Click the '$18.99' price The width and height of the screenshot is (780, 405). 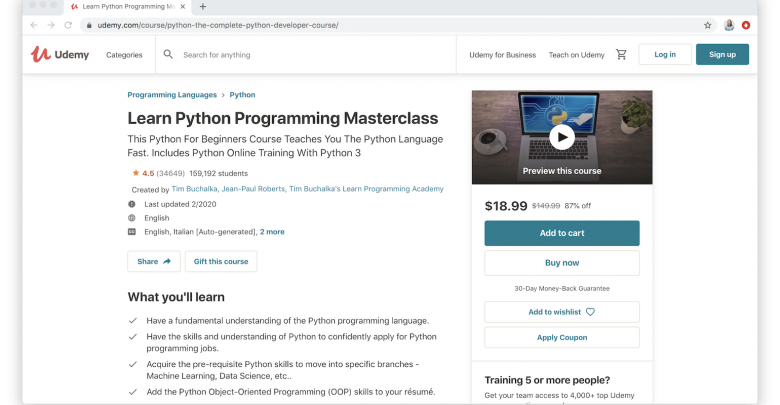[506, 206]
